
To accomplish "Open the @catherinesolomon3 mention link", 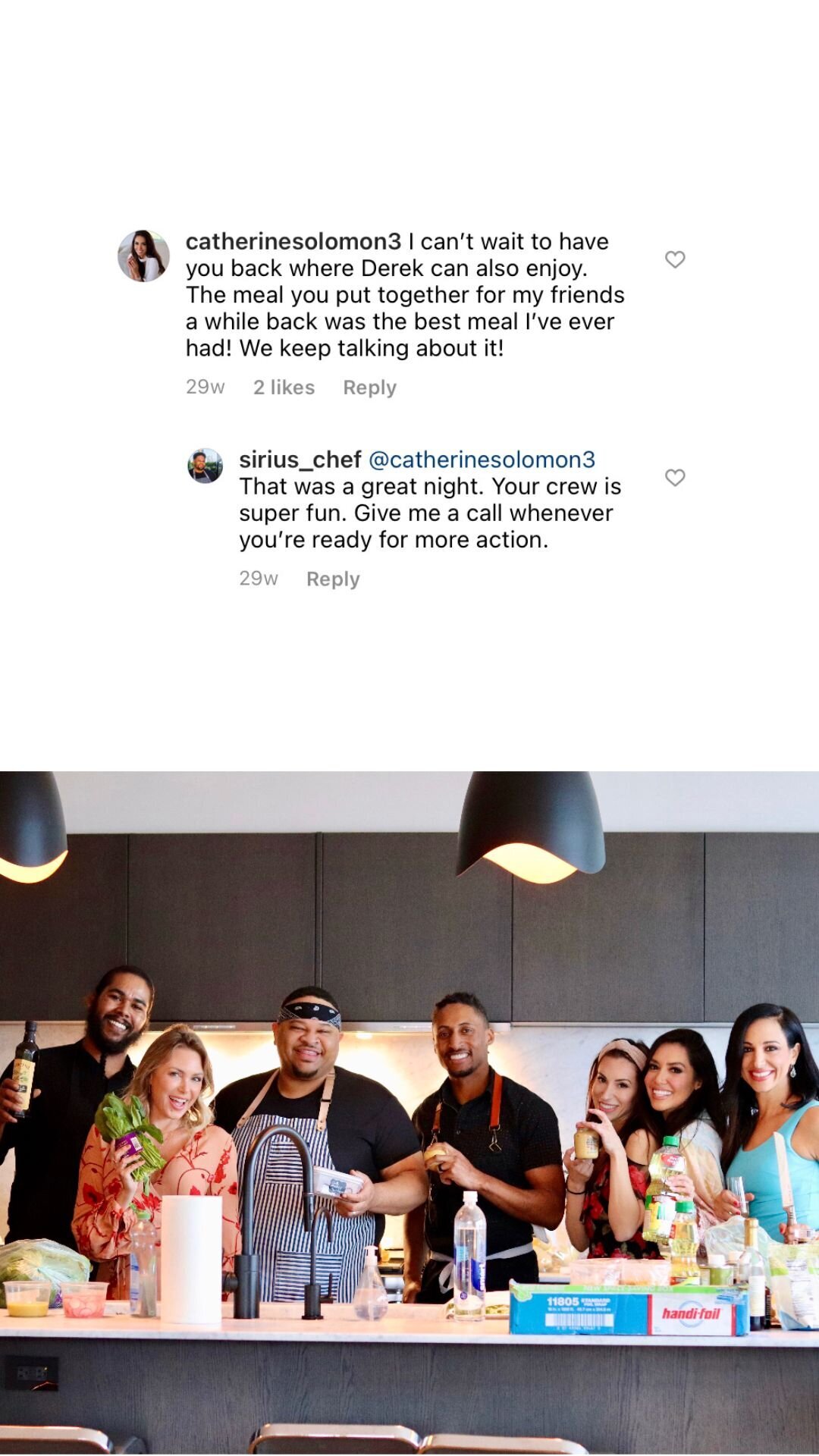I will point(482,460).
